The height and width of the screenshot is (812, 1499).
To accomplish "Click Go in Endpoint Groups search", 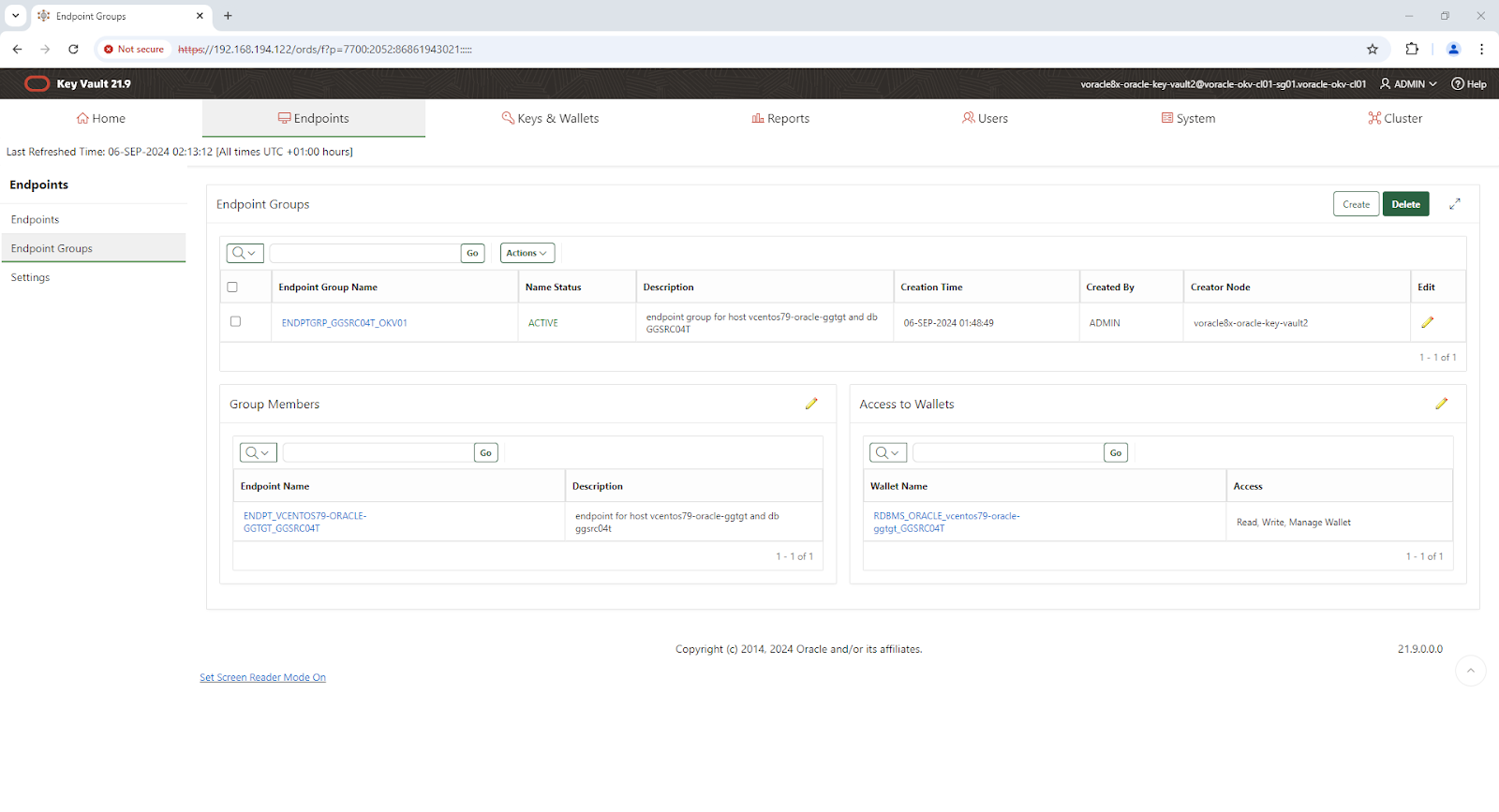I will click(472, 253).
